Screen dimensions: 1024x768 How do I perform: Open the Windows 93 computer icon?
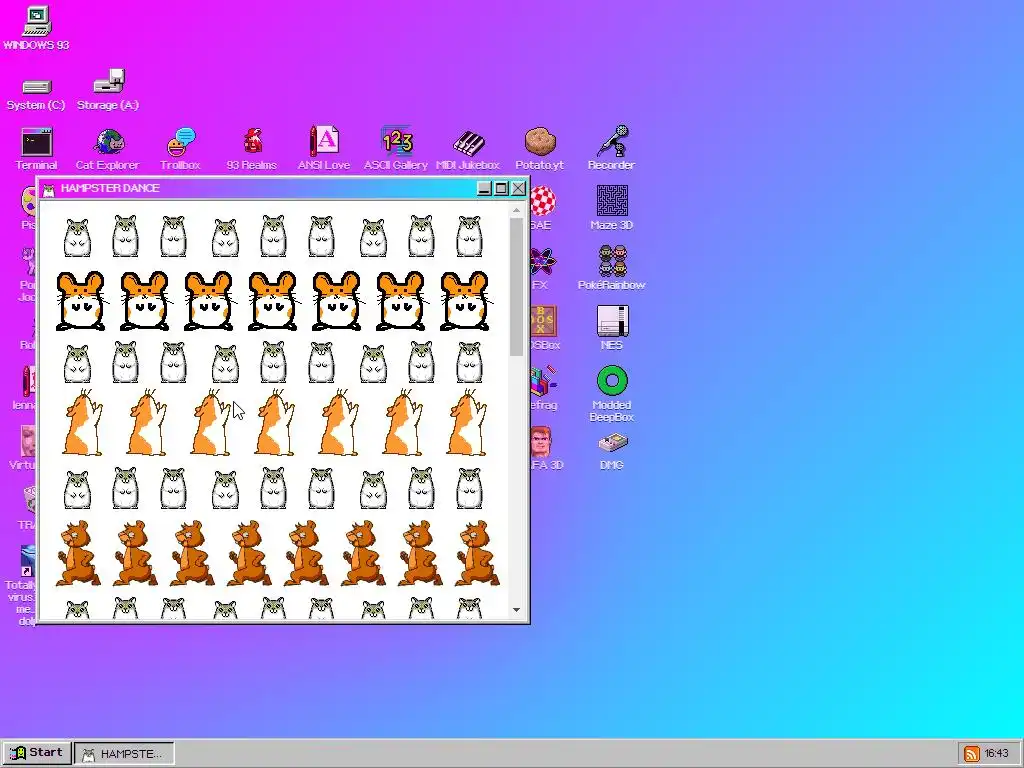coord(36,27)
